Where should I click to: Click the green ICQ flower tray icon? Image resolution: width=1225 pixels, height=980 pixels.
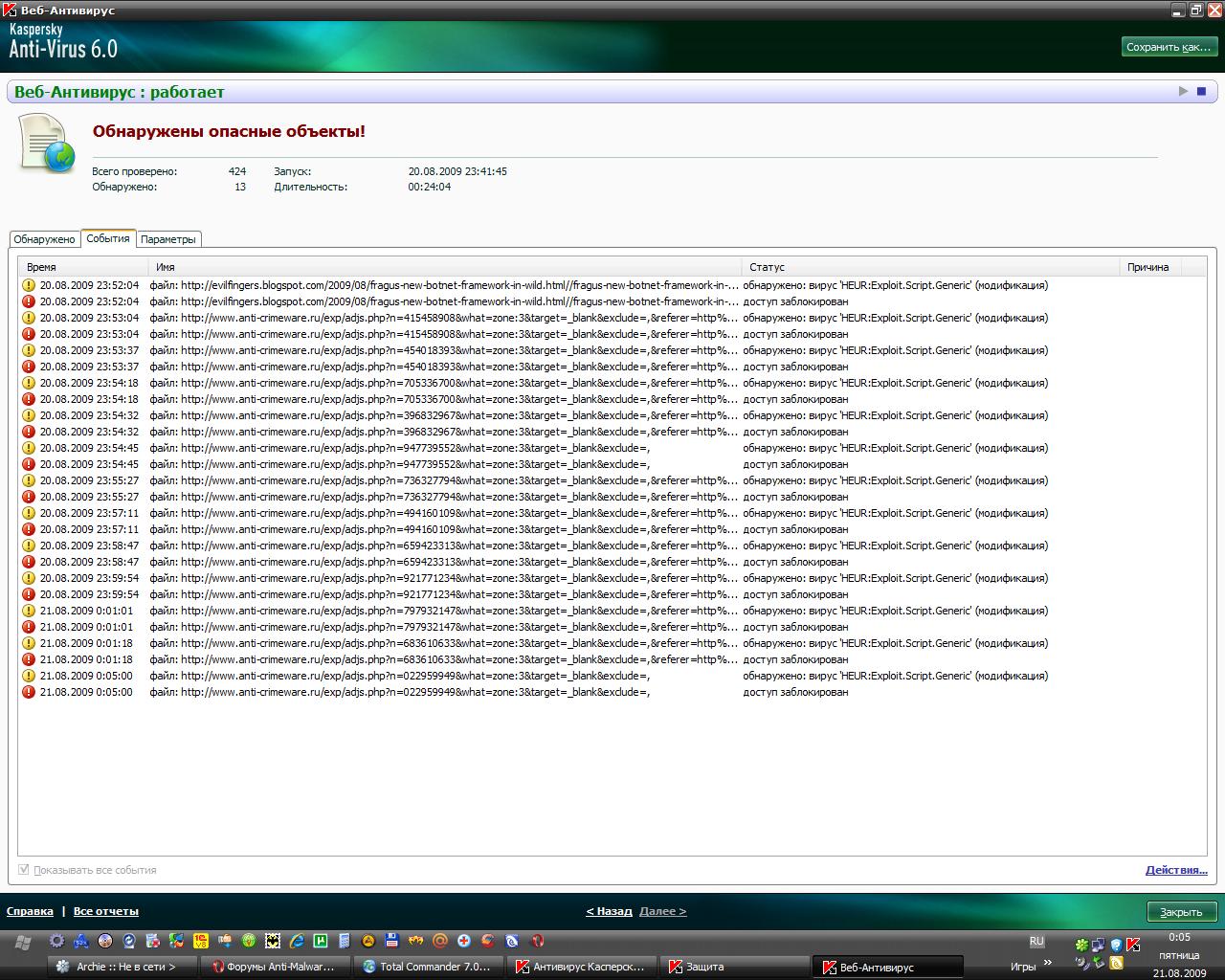[1081, 945]
